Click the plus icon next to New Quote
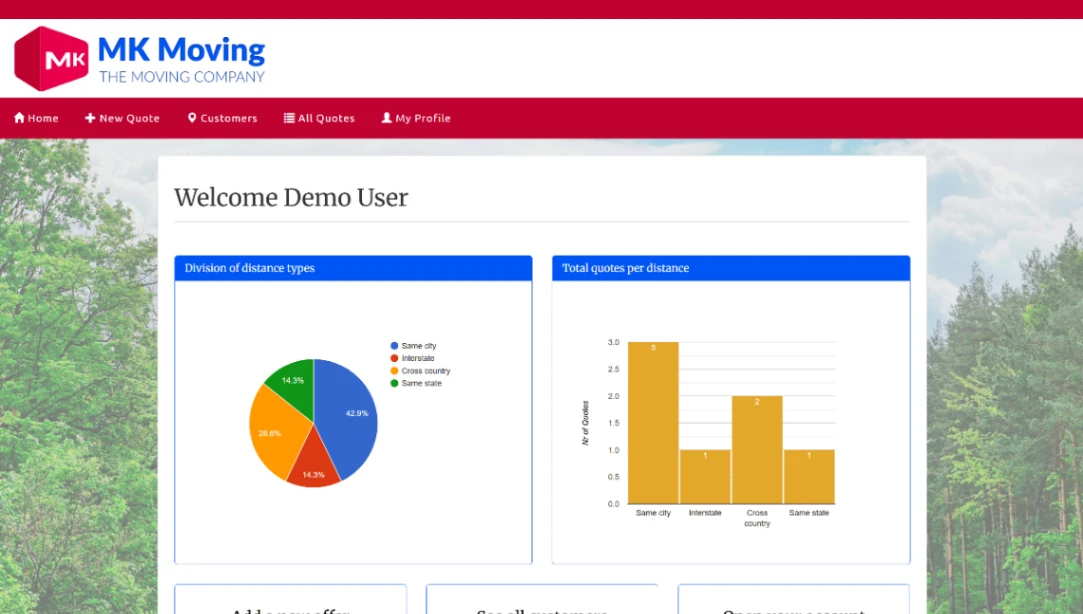 click(x=90, y=117)
